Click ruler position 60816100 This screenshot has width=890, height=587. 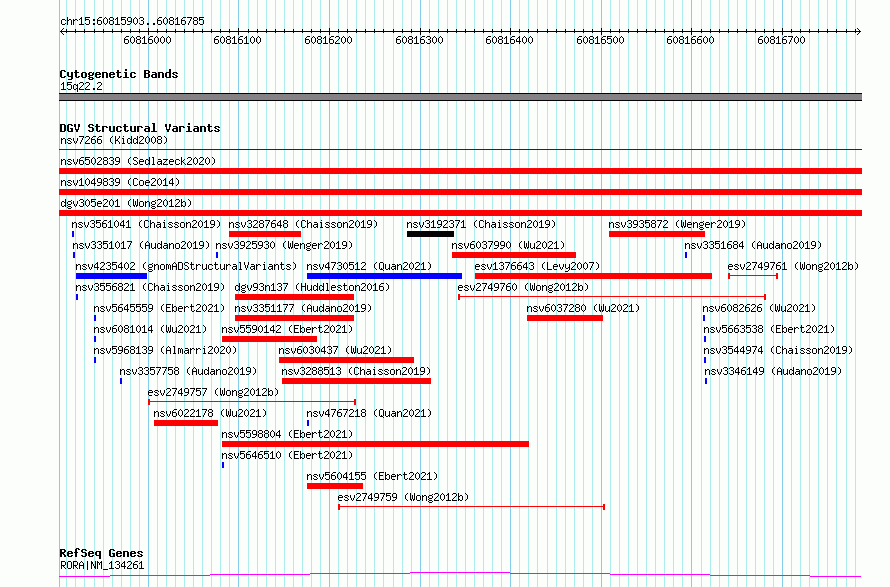[x=238, y=40]
